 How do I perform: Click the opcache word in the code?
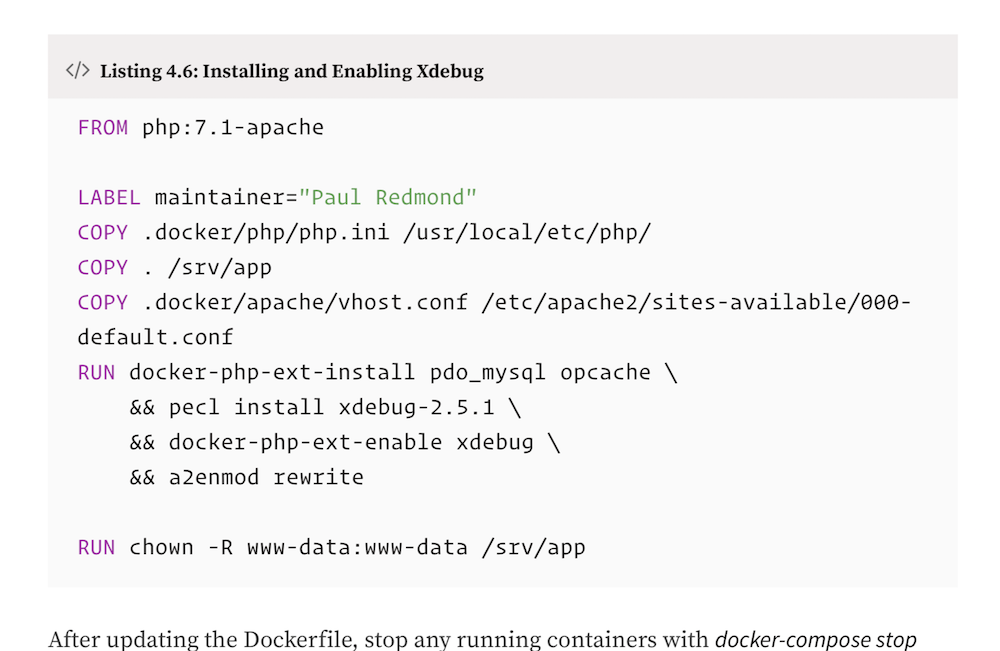[605, 372]
